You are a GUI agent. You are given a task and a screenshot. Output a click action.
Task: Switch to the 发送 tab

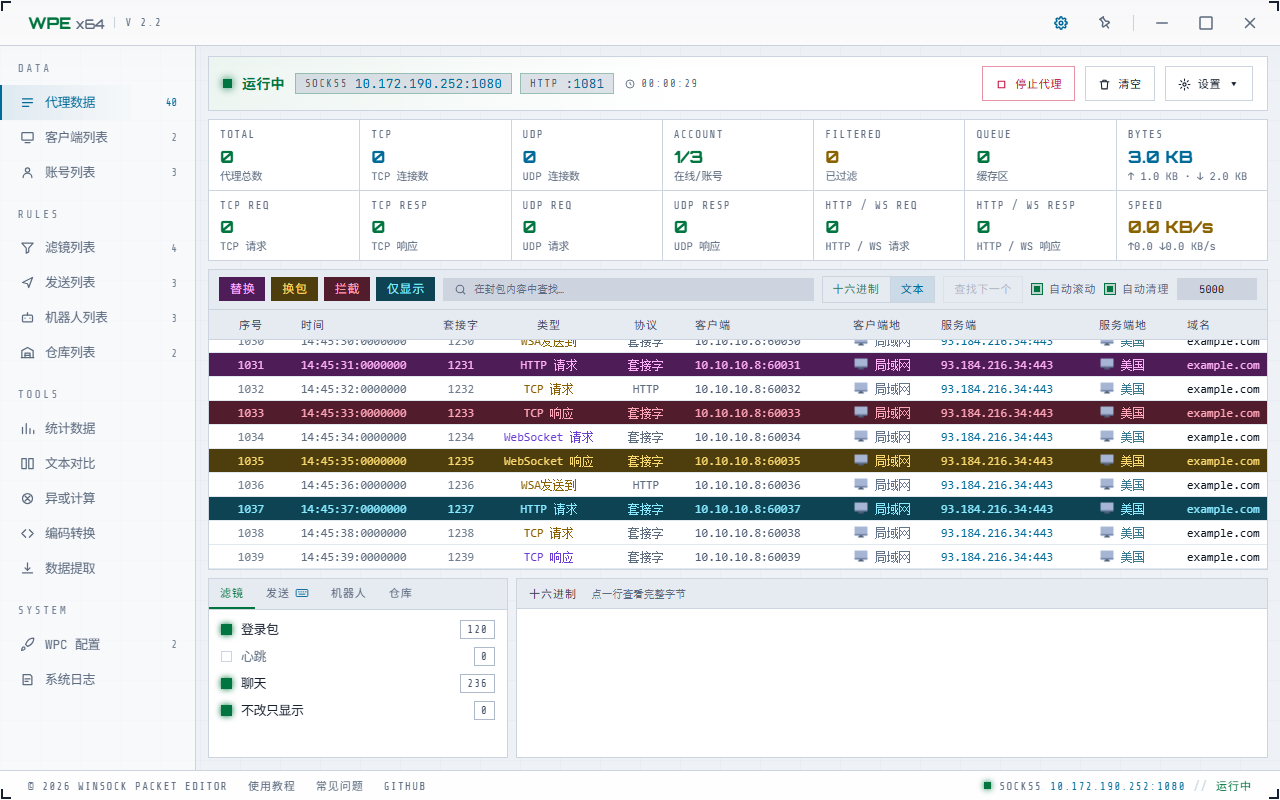[287, 593]
